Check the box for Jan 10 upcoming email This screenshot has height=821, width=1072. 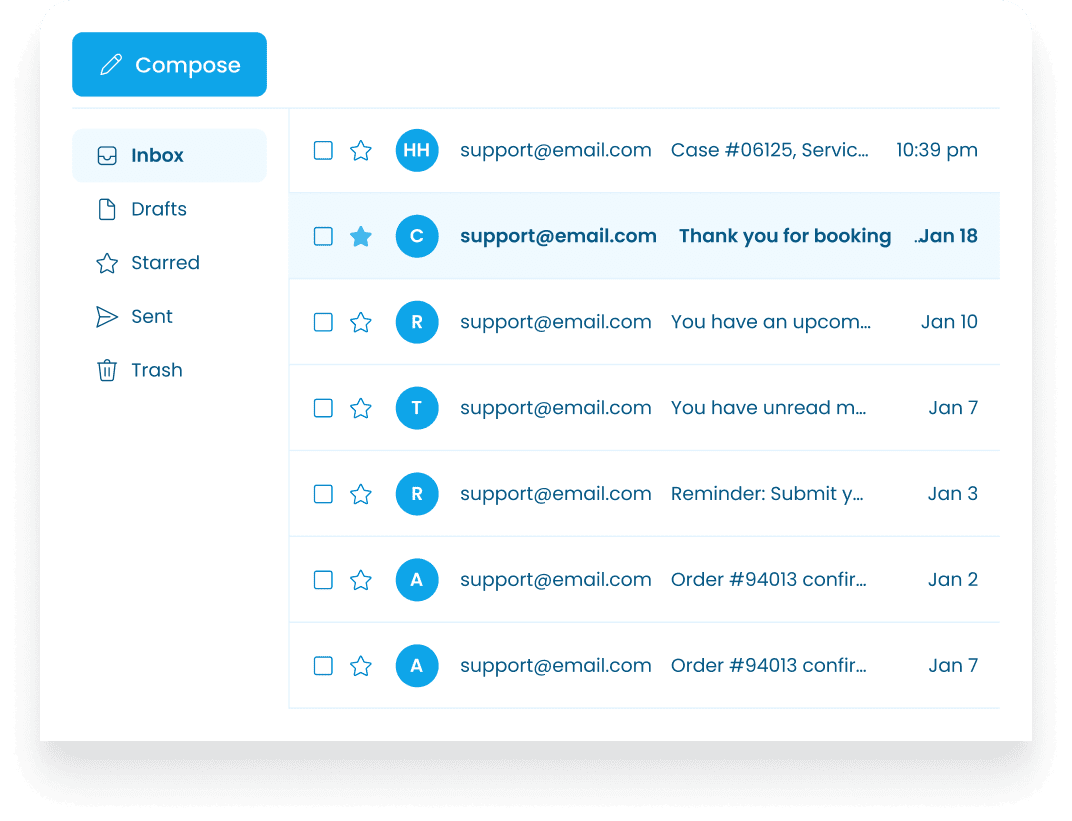323,322
